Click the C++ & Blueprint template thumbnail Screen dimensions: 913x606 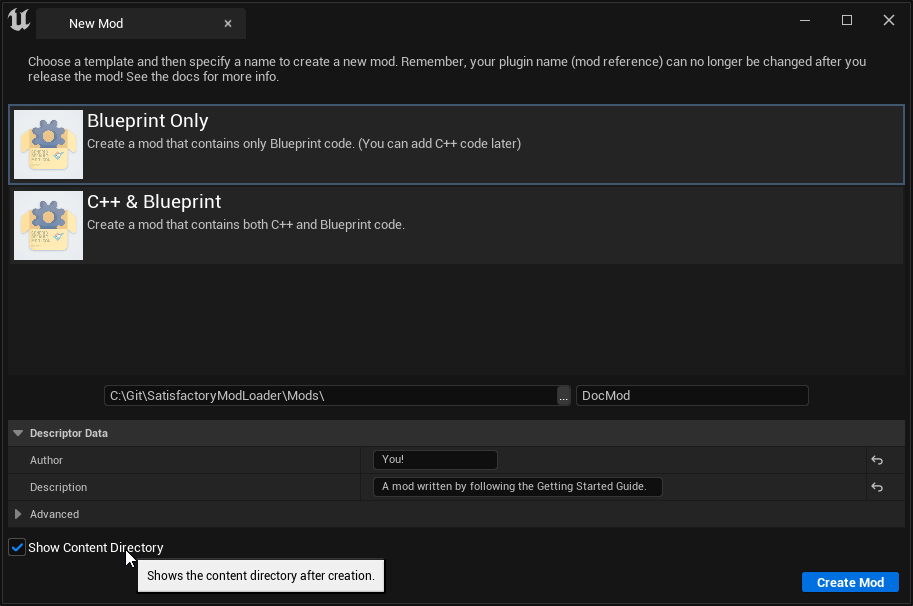tap(48, 225)
